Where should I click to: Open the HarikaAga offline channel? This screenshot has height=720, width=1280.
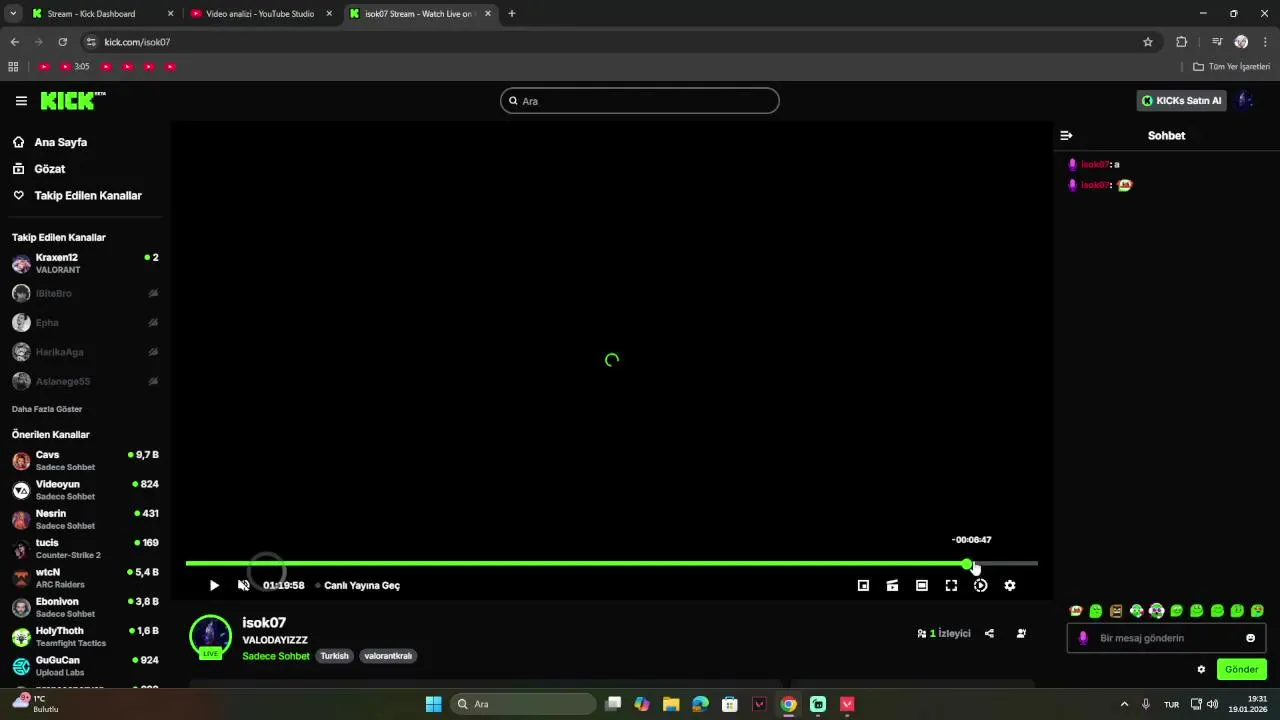85,352
